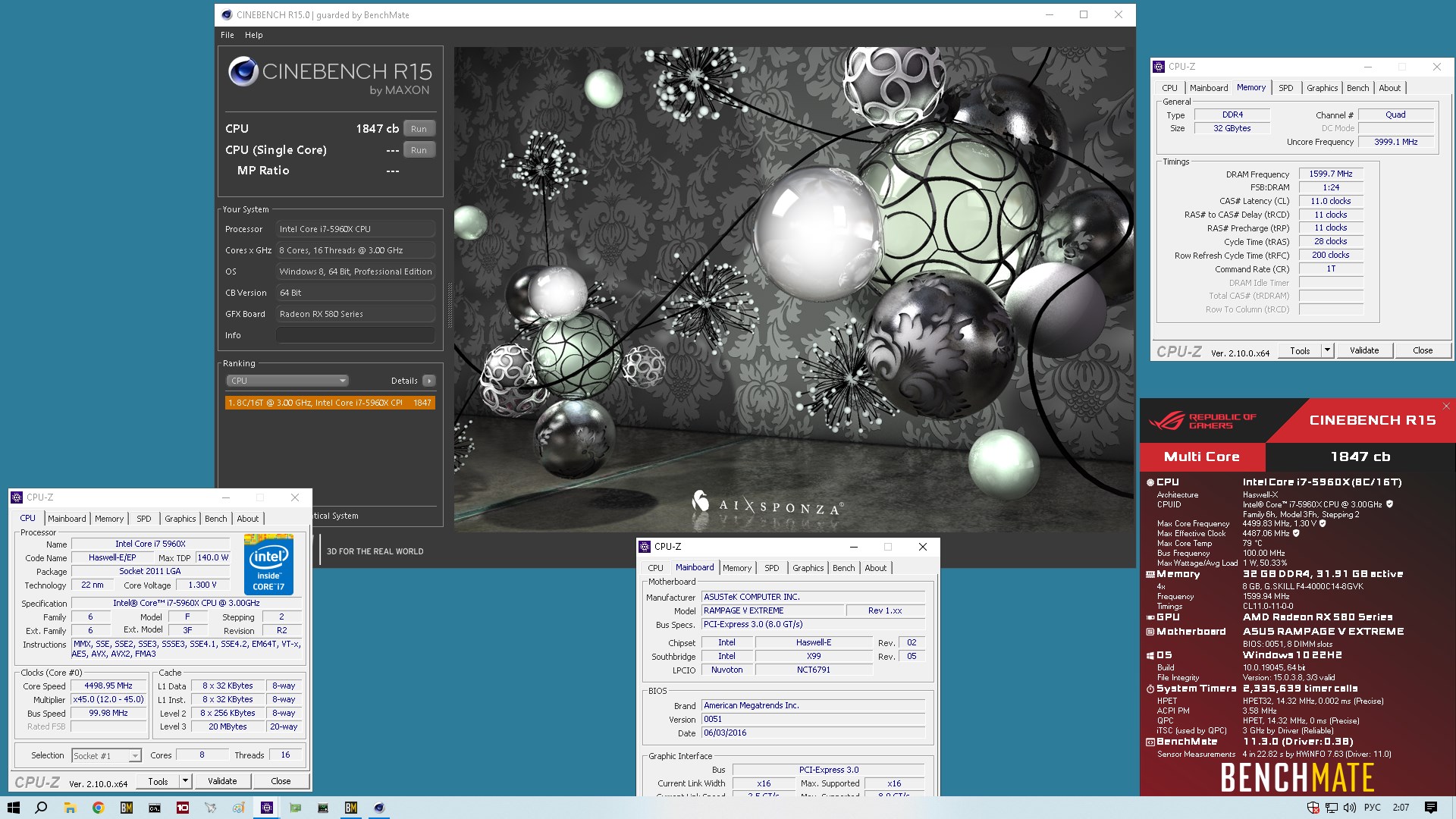Click Close button in CPU-Z Memory window
The height and width of the screenshot is (819, 1456).
pyautogui.click(x=1423, y=350)
